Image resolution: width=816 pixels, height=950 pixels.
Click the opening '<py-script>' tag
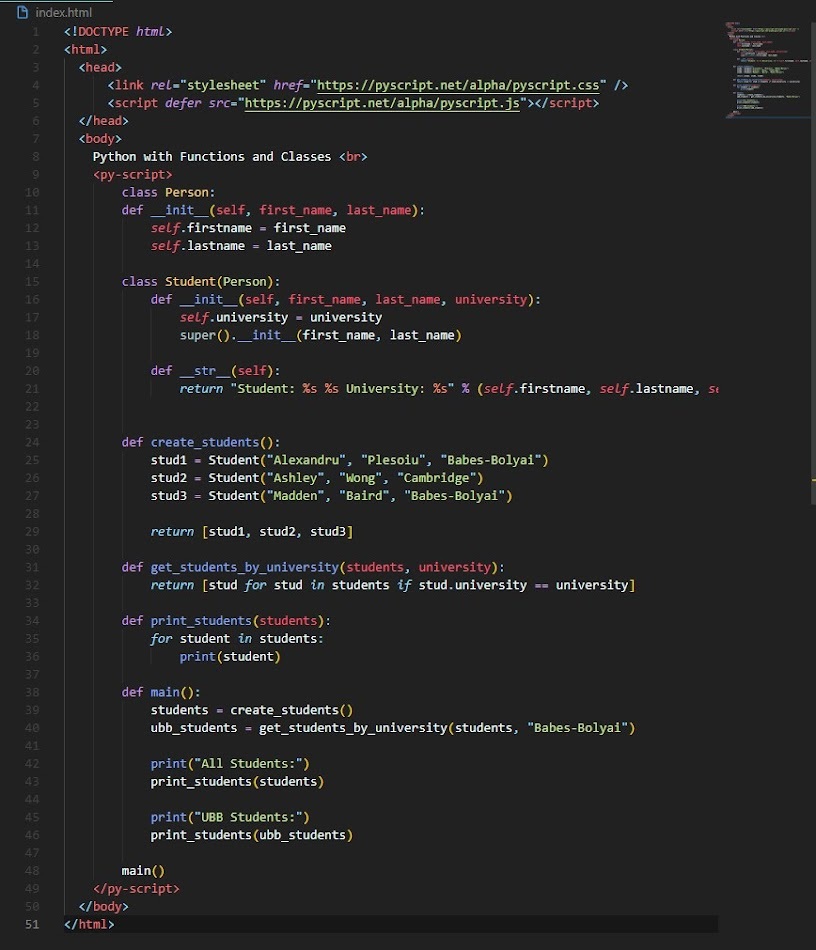tap(133, 175)
